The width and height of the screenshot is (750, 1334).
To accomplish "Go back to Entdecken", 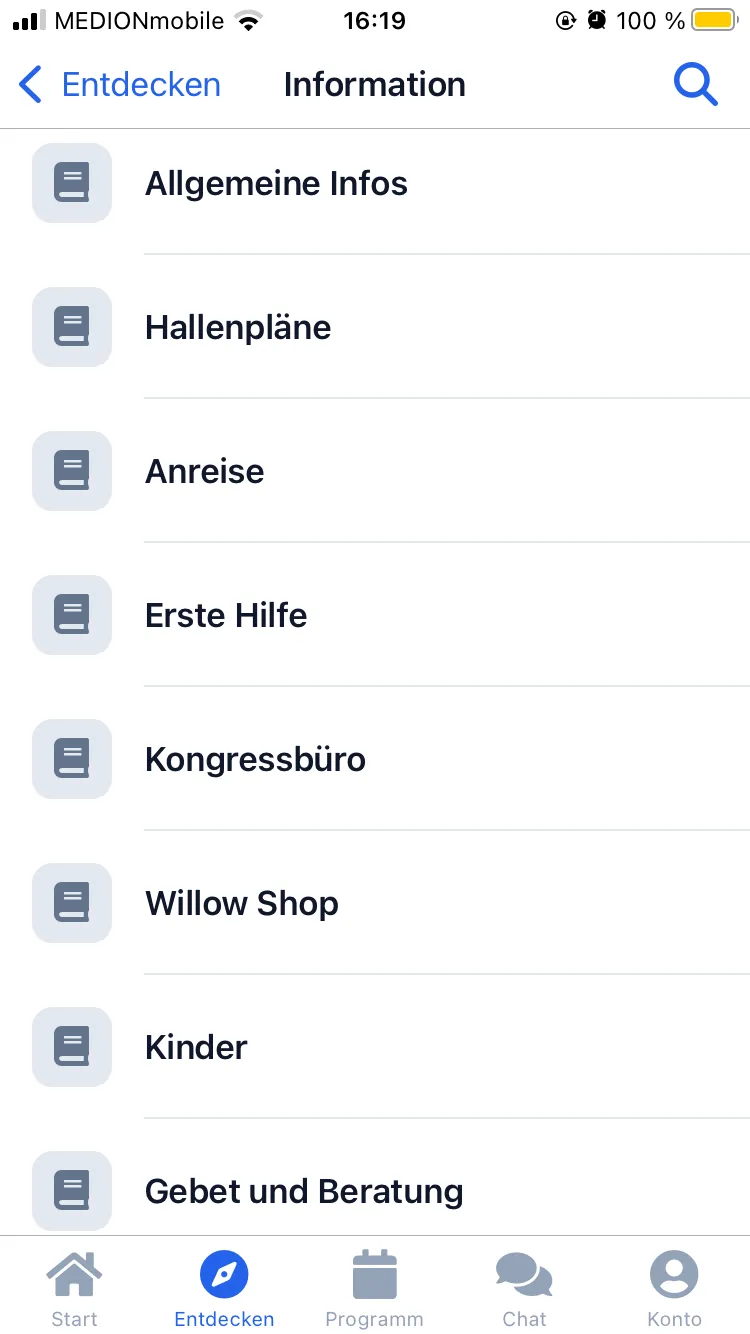I will coord(120,85).
